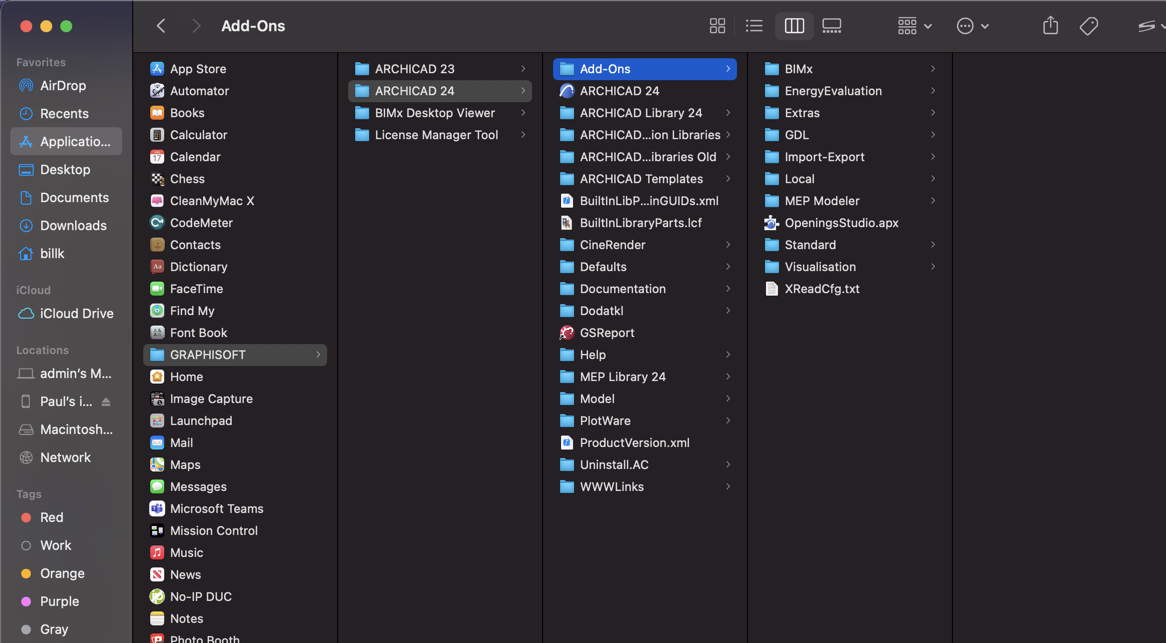Select admin's Mac in Locations

coord(66,374)
